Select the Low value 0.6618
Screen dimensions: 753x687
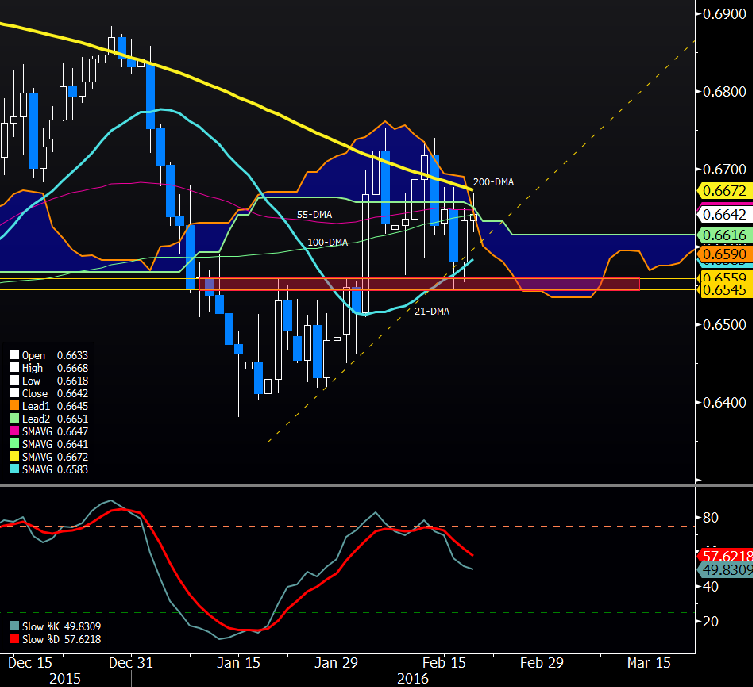tap(73, 381)
